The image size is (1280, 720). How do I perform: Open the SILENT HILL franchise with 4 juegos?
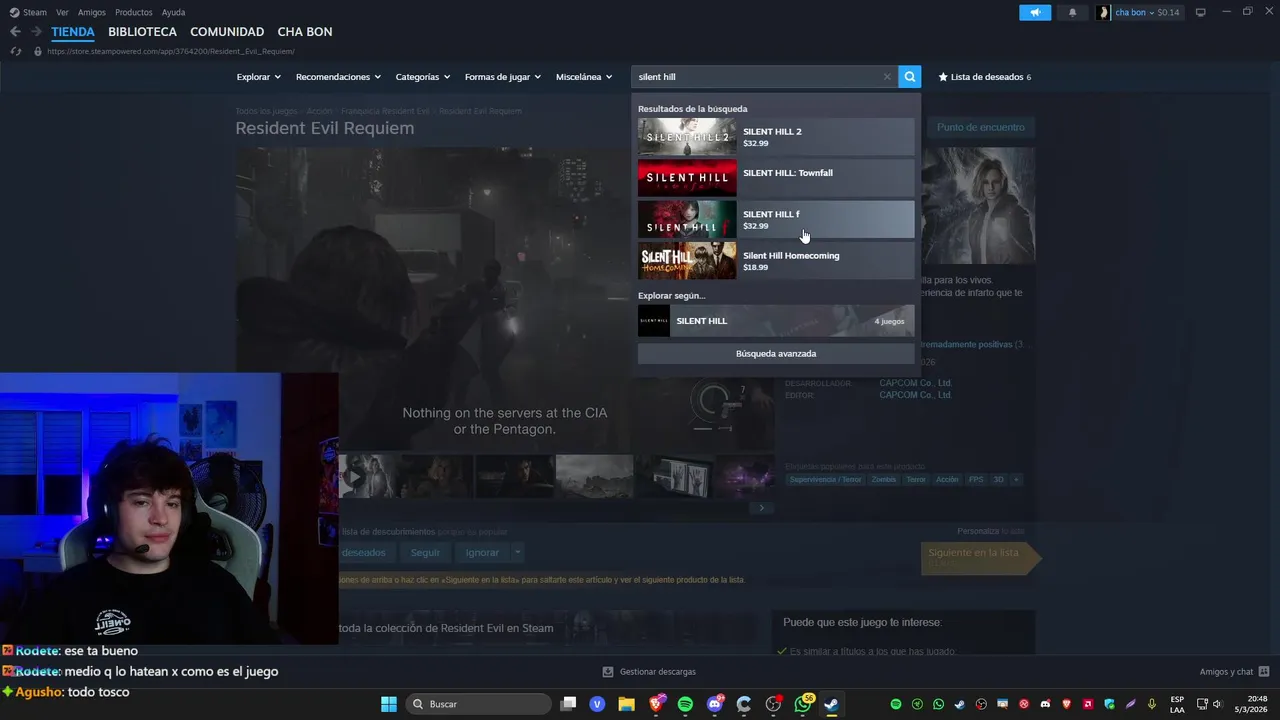click(x=776, y=321)
